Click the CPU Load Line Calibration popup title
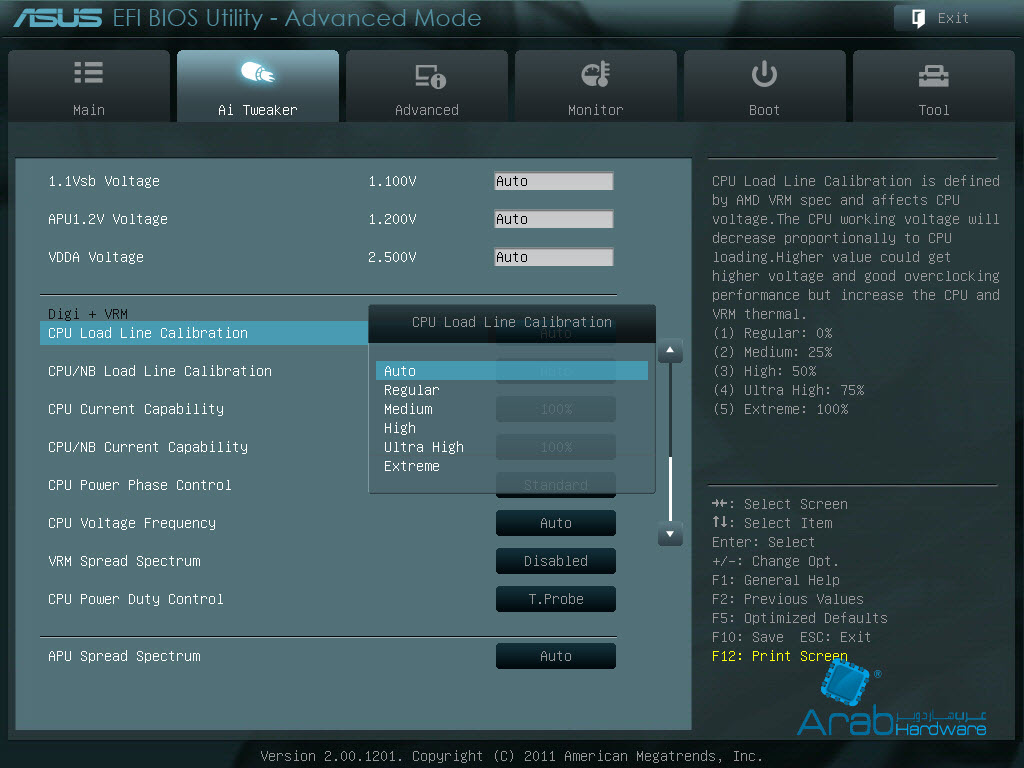The width and height of the screenshot is (1024, 768). tap(512, 322)
